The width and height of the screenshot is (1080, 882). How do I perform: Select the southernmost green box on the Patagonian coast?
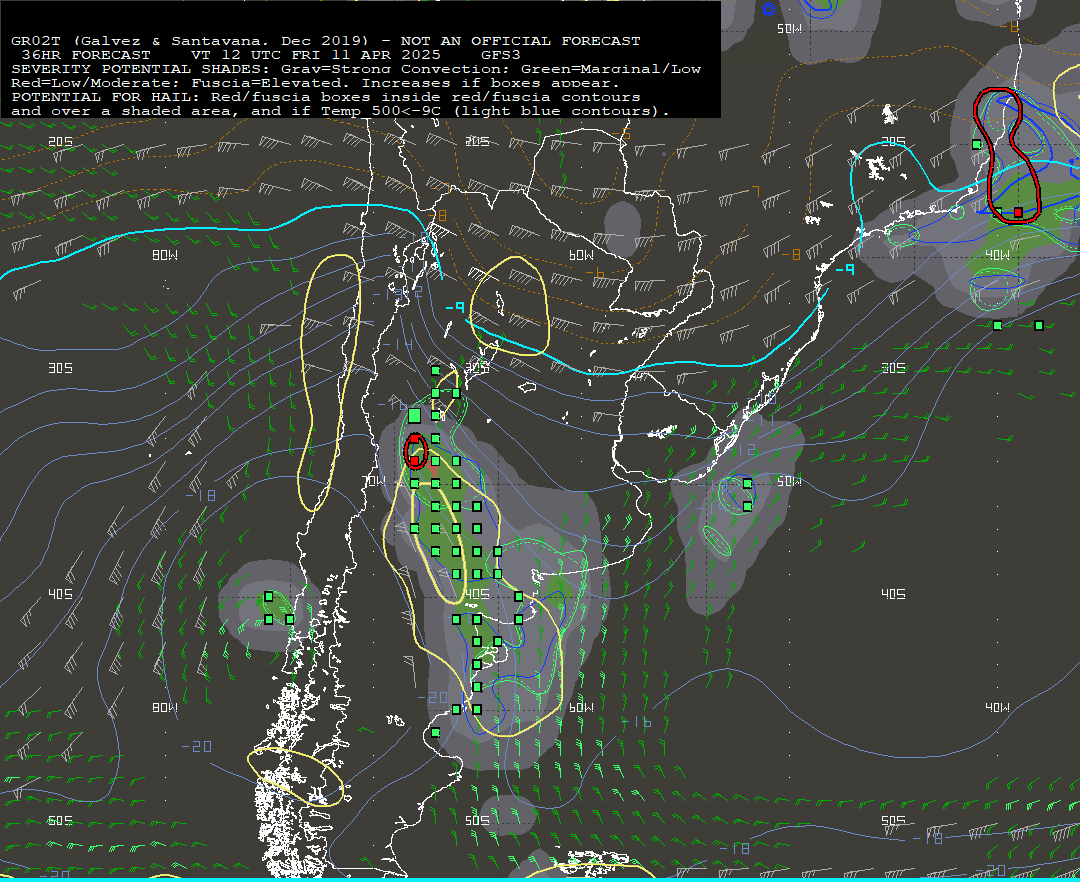pos(435,732)
